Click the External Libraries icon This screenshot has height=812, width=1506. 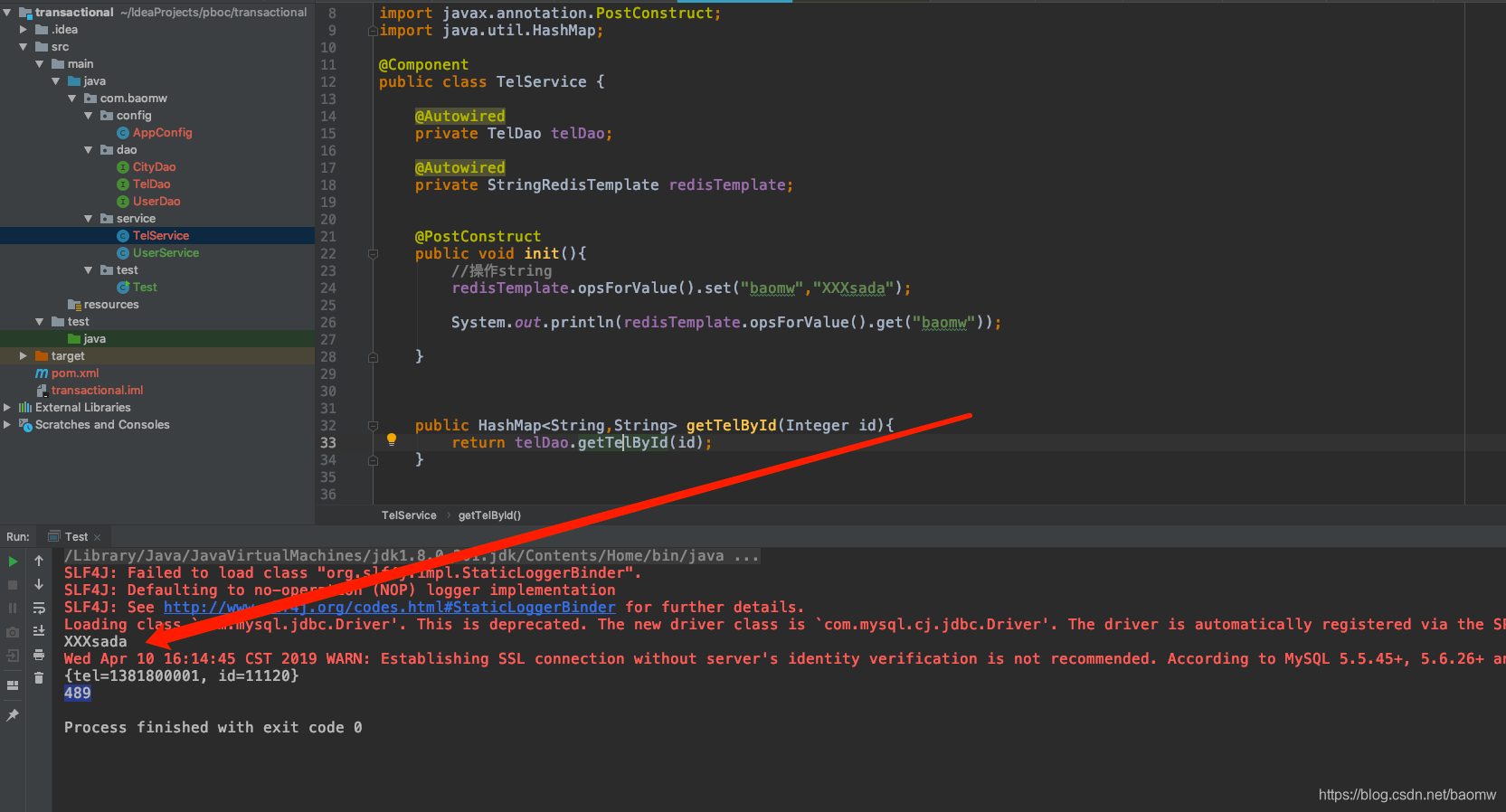click(25, 408)
